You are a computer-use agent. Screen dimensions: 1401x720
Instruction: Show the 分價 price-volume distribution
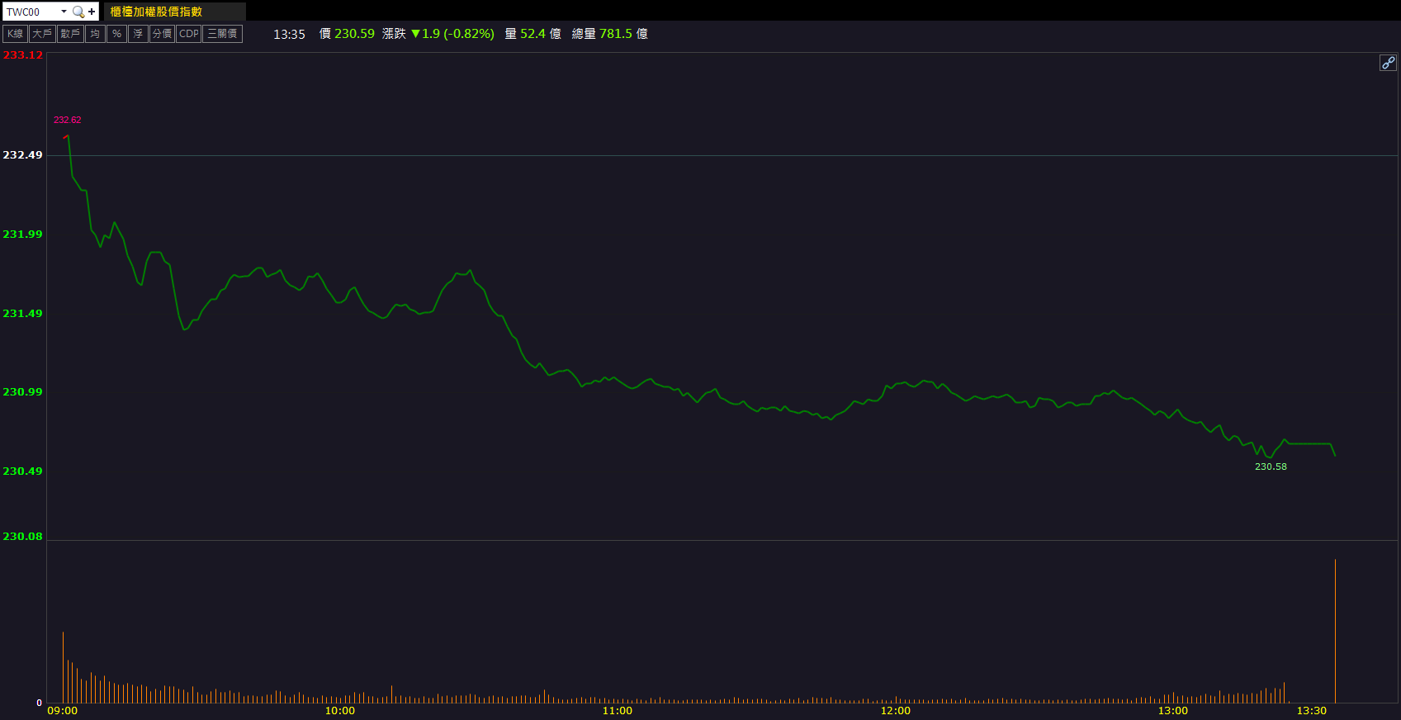[x=162, y=34]
